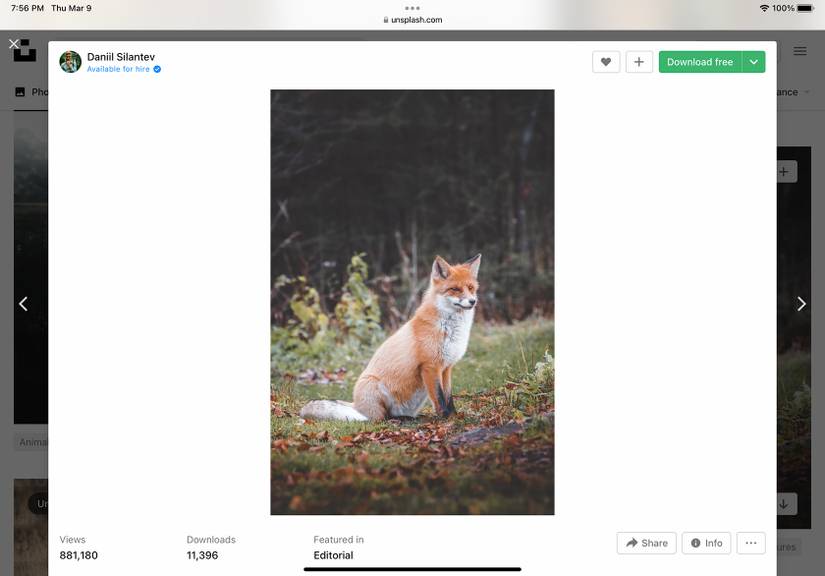Like the photo with the heart icon
Image resolution: width=825 pixels, height=576 pixels.
point(606,61)
